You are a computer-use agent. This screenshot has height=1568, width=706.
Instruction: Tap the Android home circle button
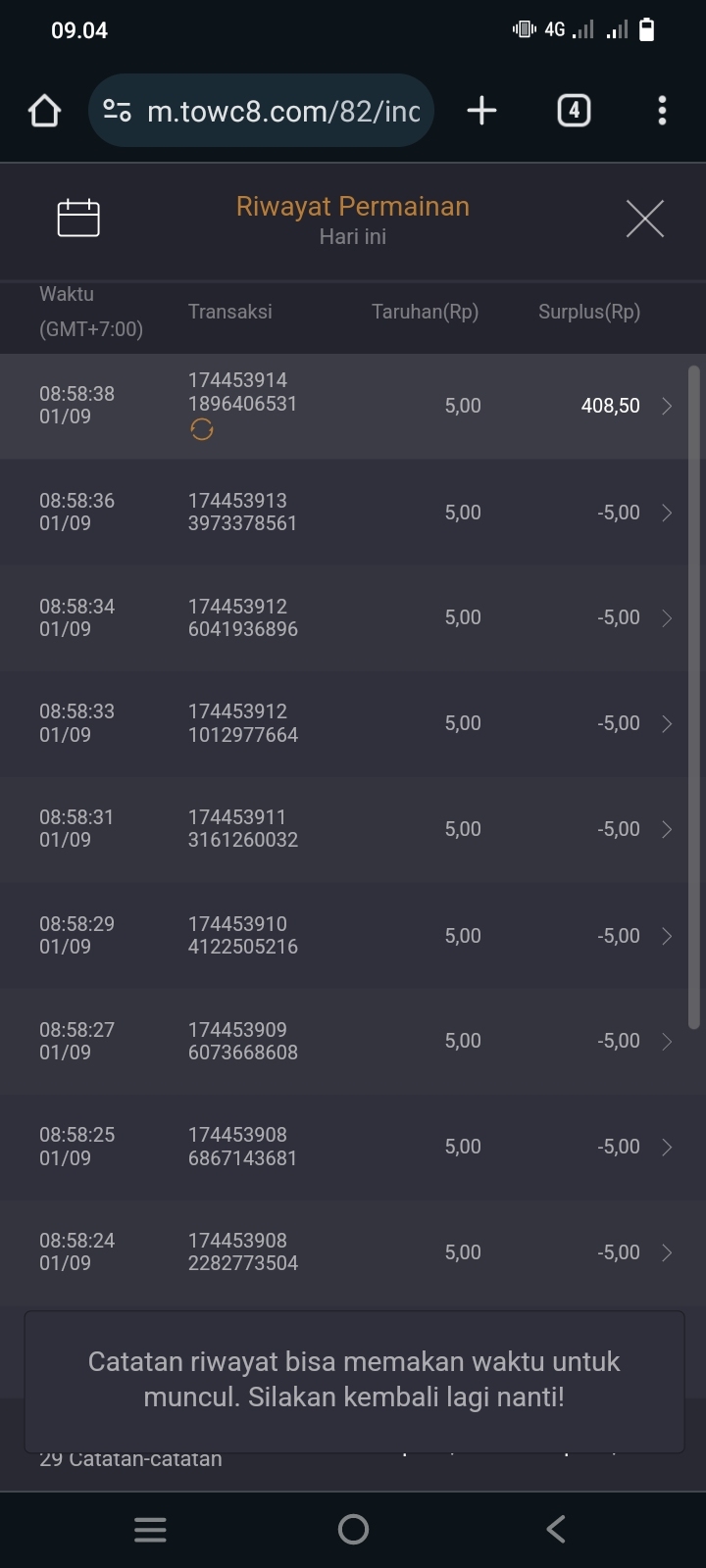pos(353,1529)
